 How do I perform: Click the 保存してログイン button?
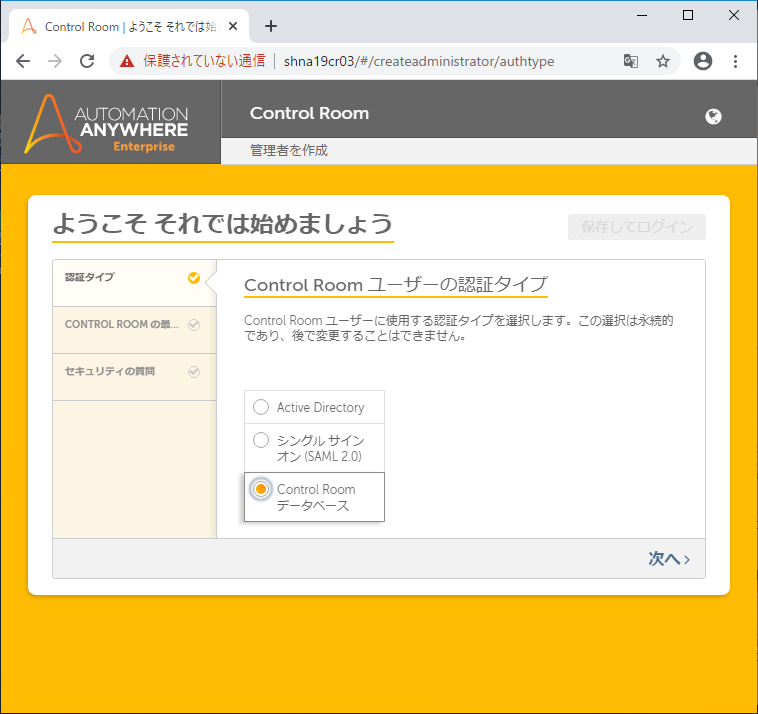[636, 227]
